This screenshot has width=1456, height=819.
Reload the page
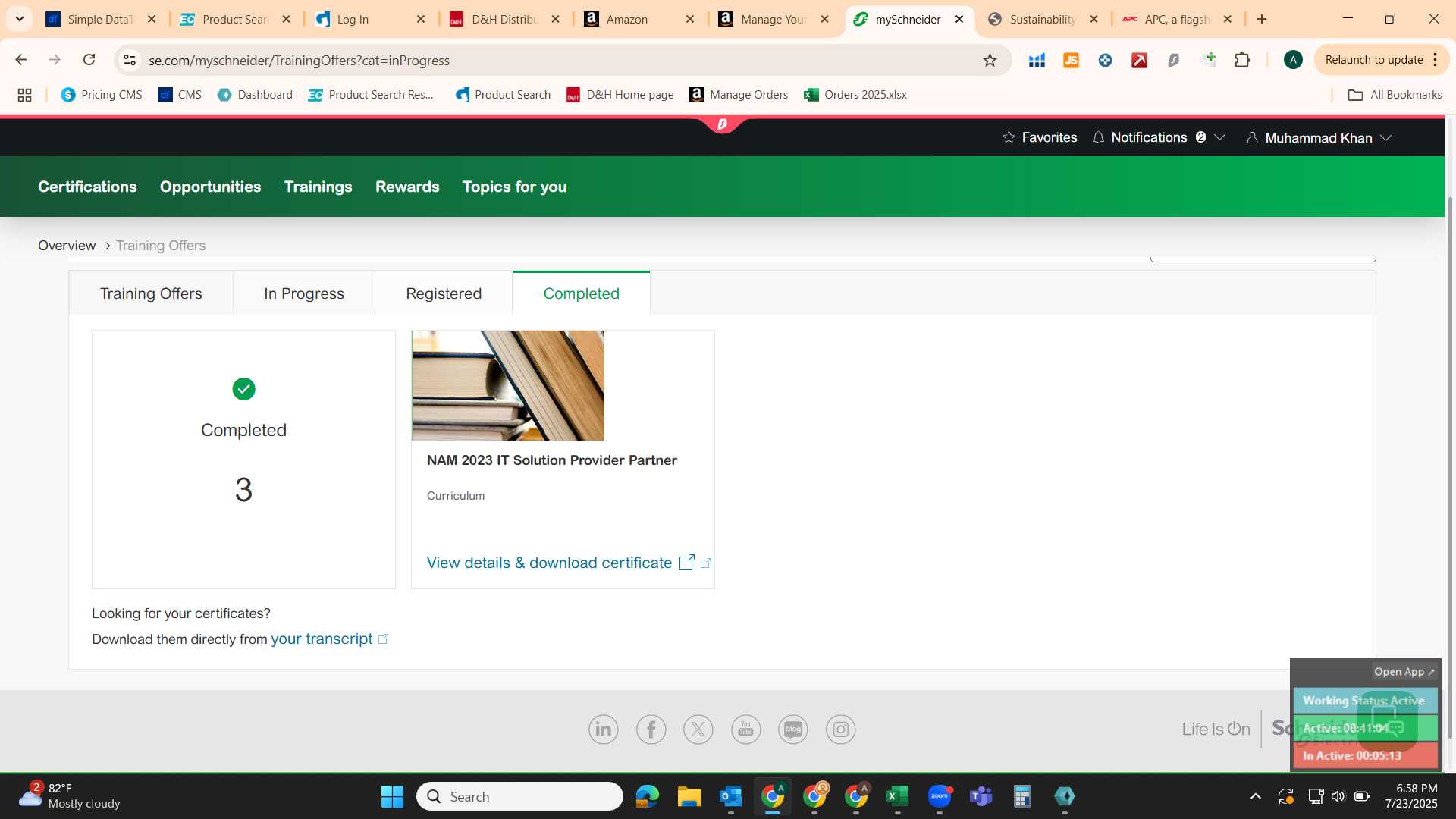(x=89, y=60)
